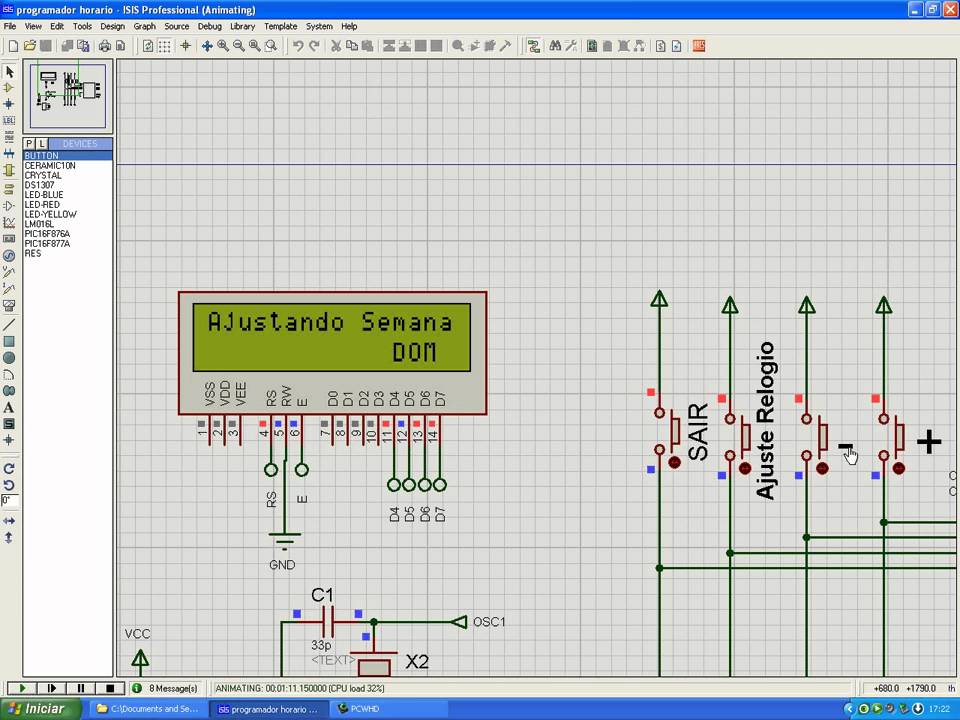Open the Windows Iniciar start button
The width and height of the screenshot is (960, 720).
click(x=40, y=709)
